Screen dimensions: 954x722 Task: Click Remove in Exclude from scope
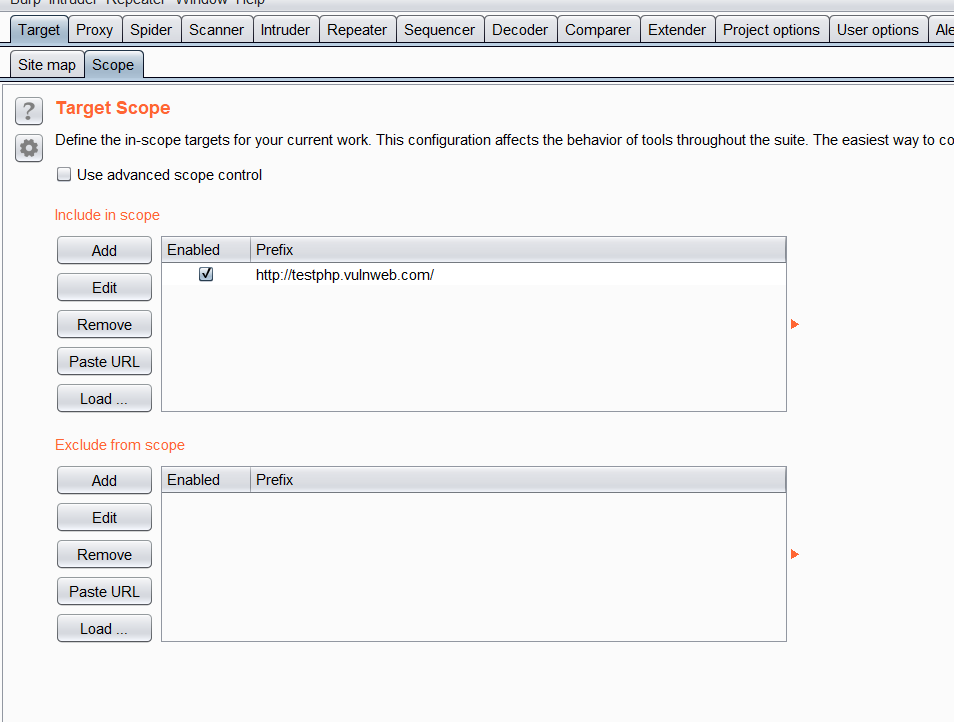(104, 555)
